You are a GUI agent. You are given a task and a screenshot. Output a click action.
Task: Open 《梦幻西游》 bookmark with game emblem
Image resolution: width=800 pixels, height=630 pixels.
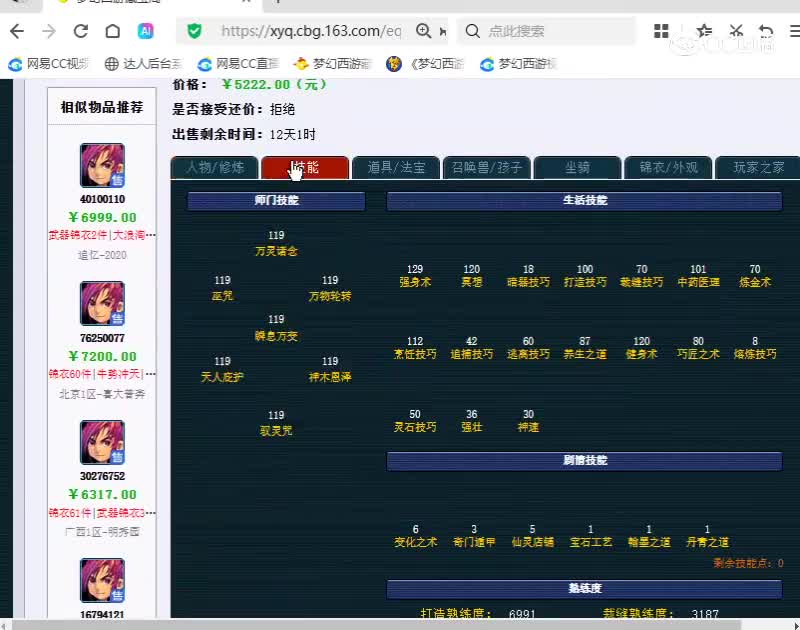pyautogui.click(x=425, y=64)
